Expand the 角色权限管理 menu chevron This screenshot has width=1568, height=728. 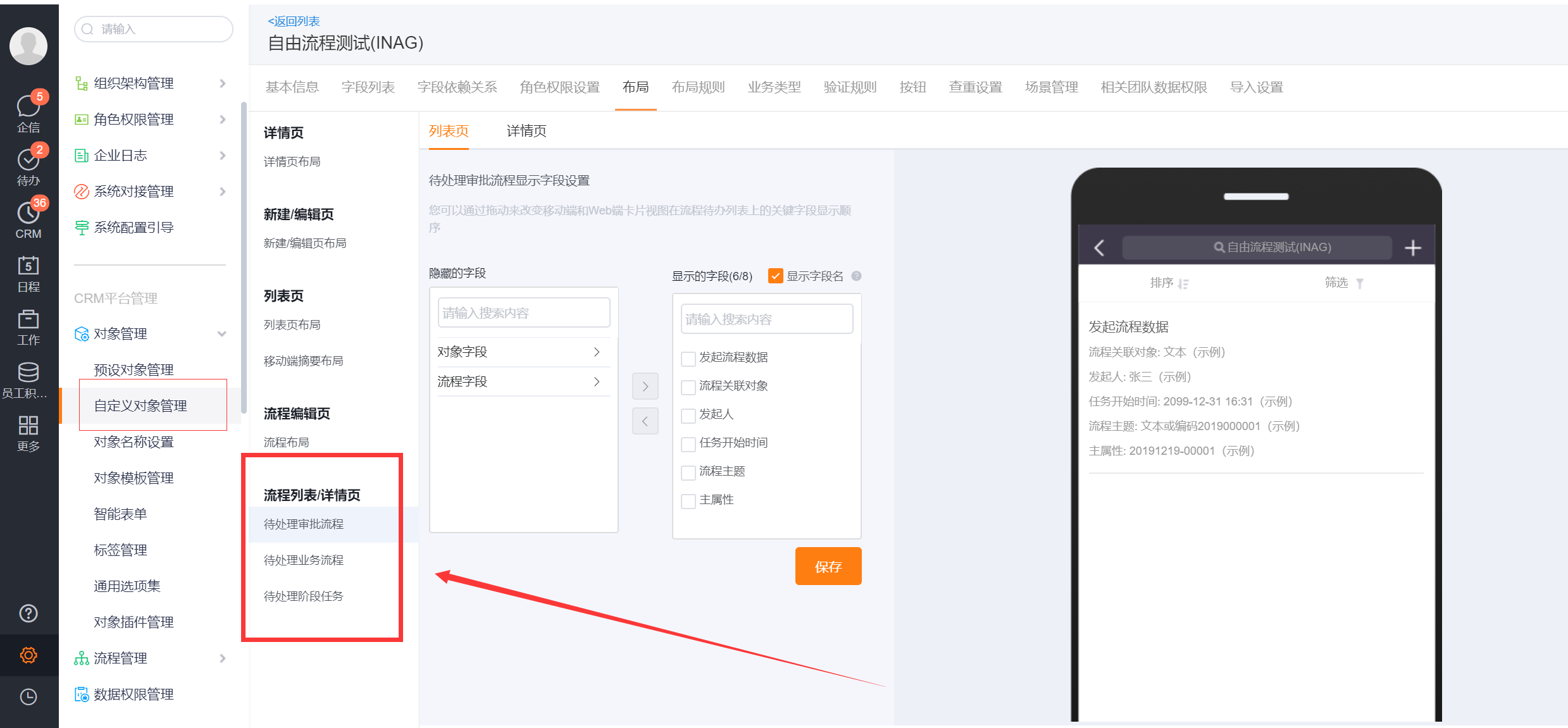[222, 120]
